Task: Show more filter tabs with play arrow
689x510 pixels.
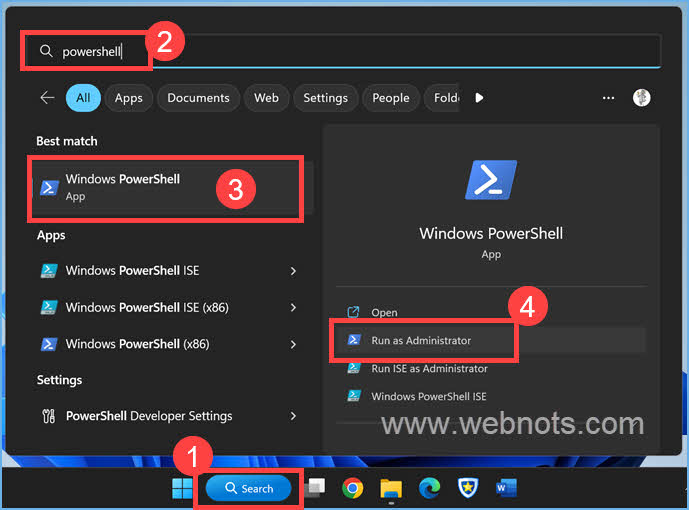Action: click(479, 98)
